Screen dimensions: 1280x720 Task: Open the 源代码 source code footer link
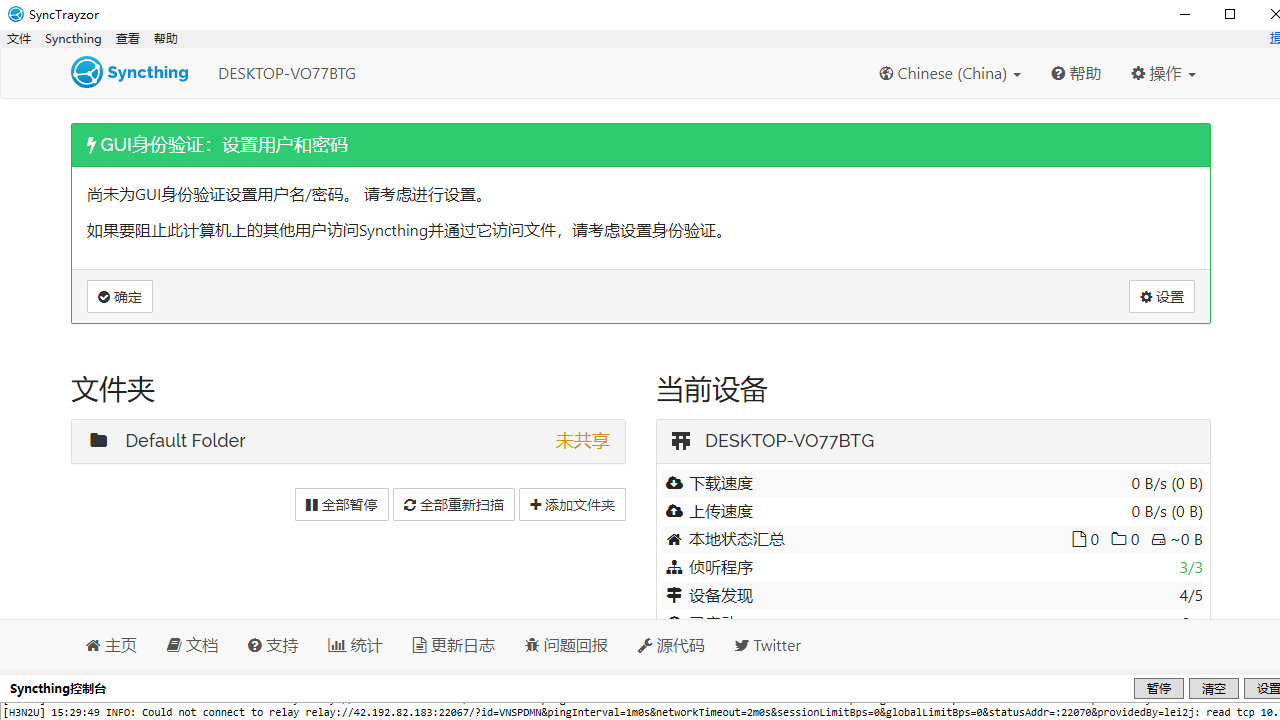point(671,646)
